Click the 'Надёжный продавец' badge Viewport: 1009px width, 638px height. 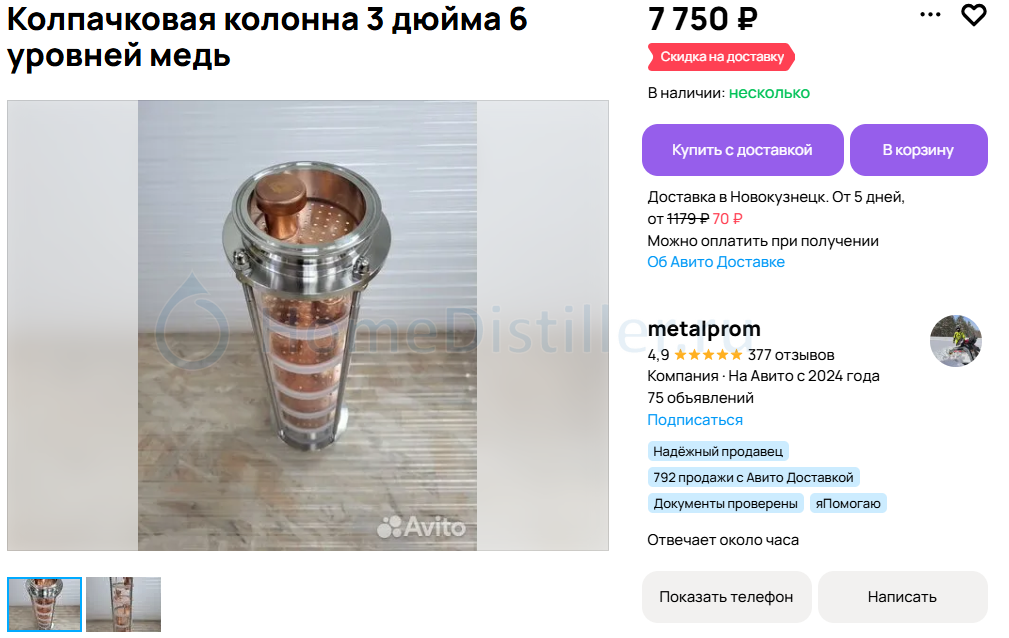tap(717, 451)
